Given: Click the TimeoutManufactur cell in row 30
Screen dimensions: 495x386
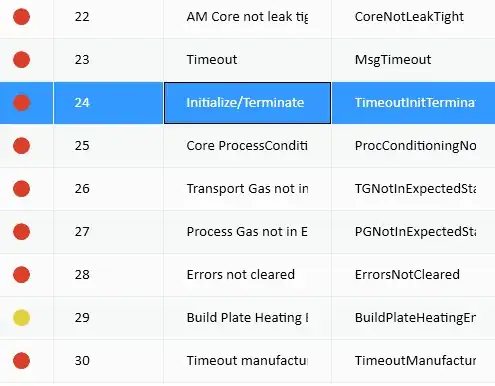Looking at the screenshot, I should coord(413,361).
